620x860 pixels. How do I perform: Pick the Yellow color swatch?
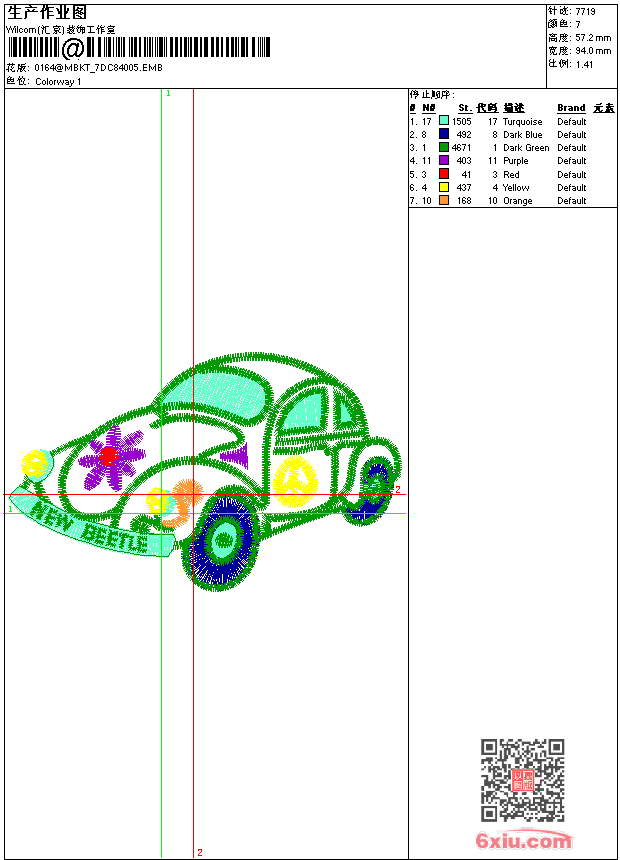444,187
